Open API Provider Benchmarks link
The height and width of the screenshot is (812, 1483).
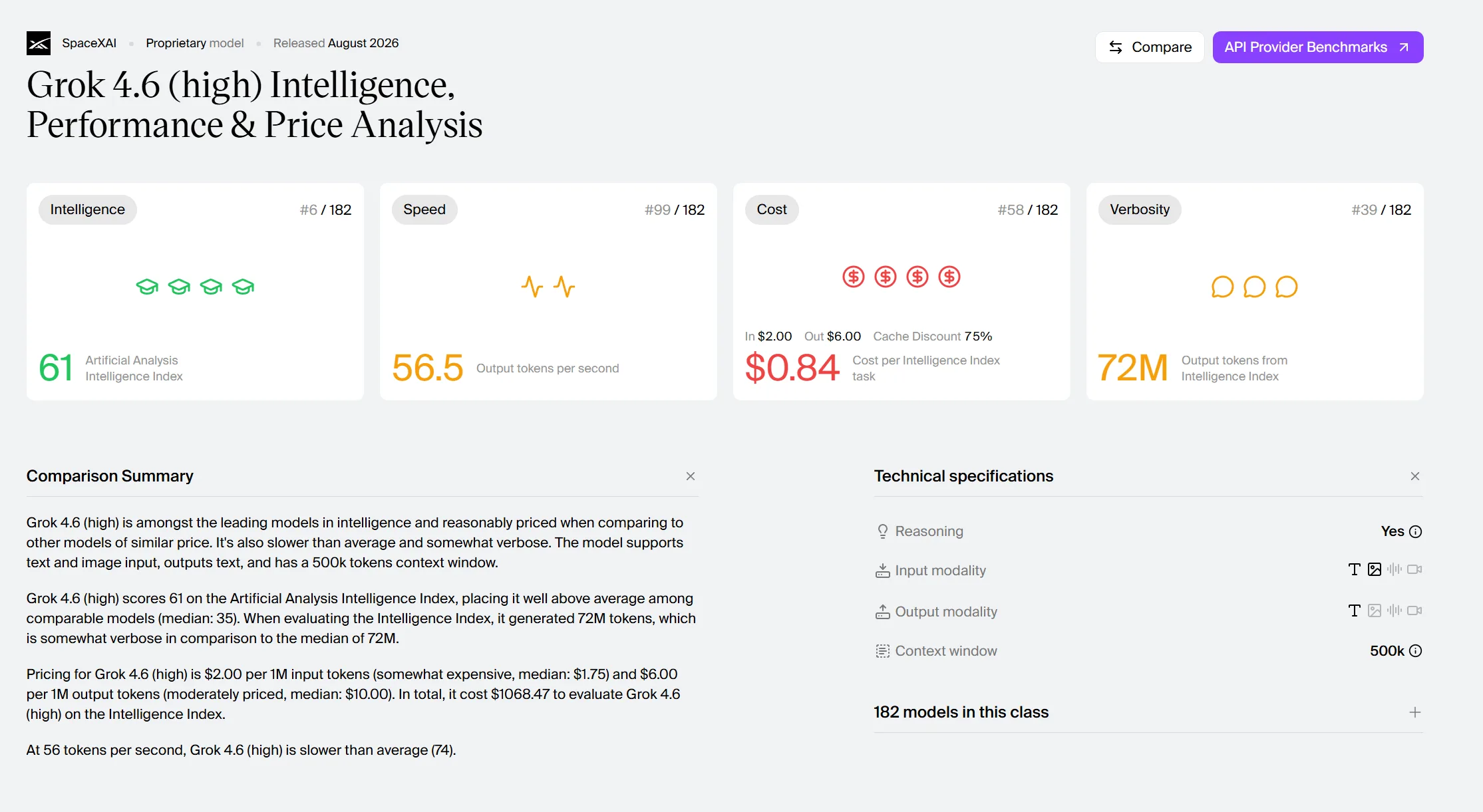[x=1318, y=47]
